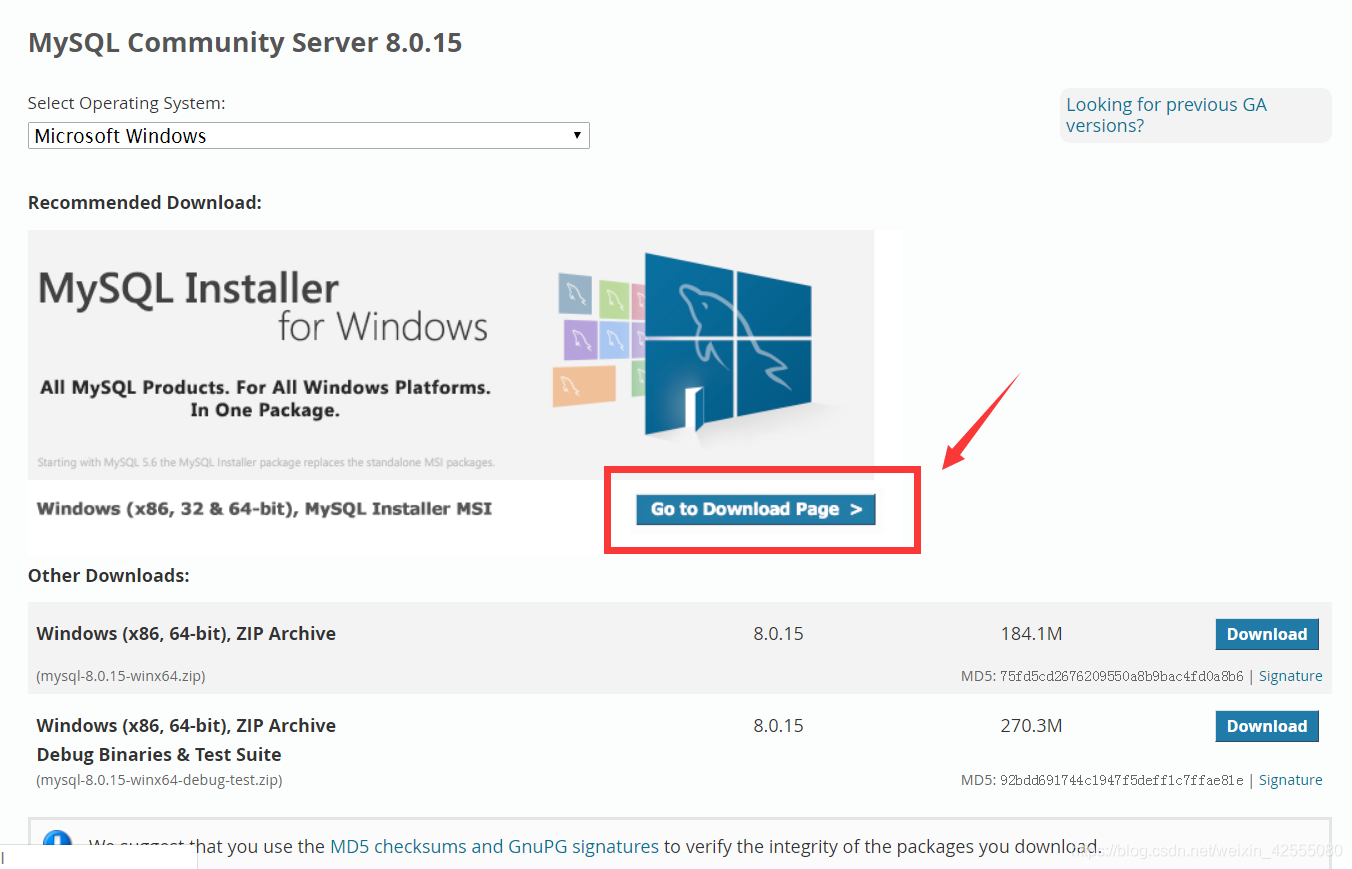
Task: Click the 184.1M size value
Action: 1031,634
